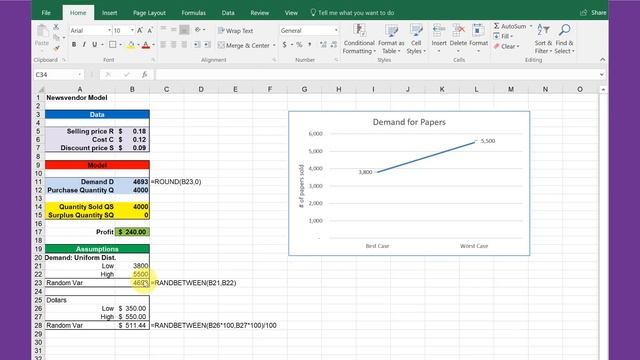Click the Insert Function fx icon
Screen dimensions: 640x360
pyautogui.click(x=144, y=75)
